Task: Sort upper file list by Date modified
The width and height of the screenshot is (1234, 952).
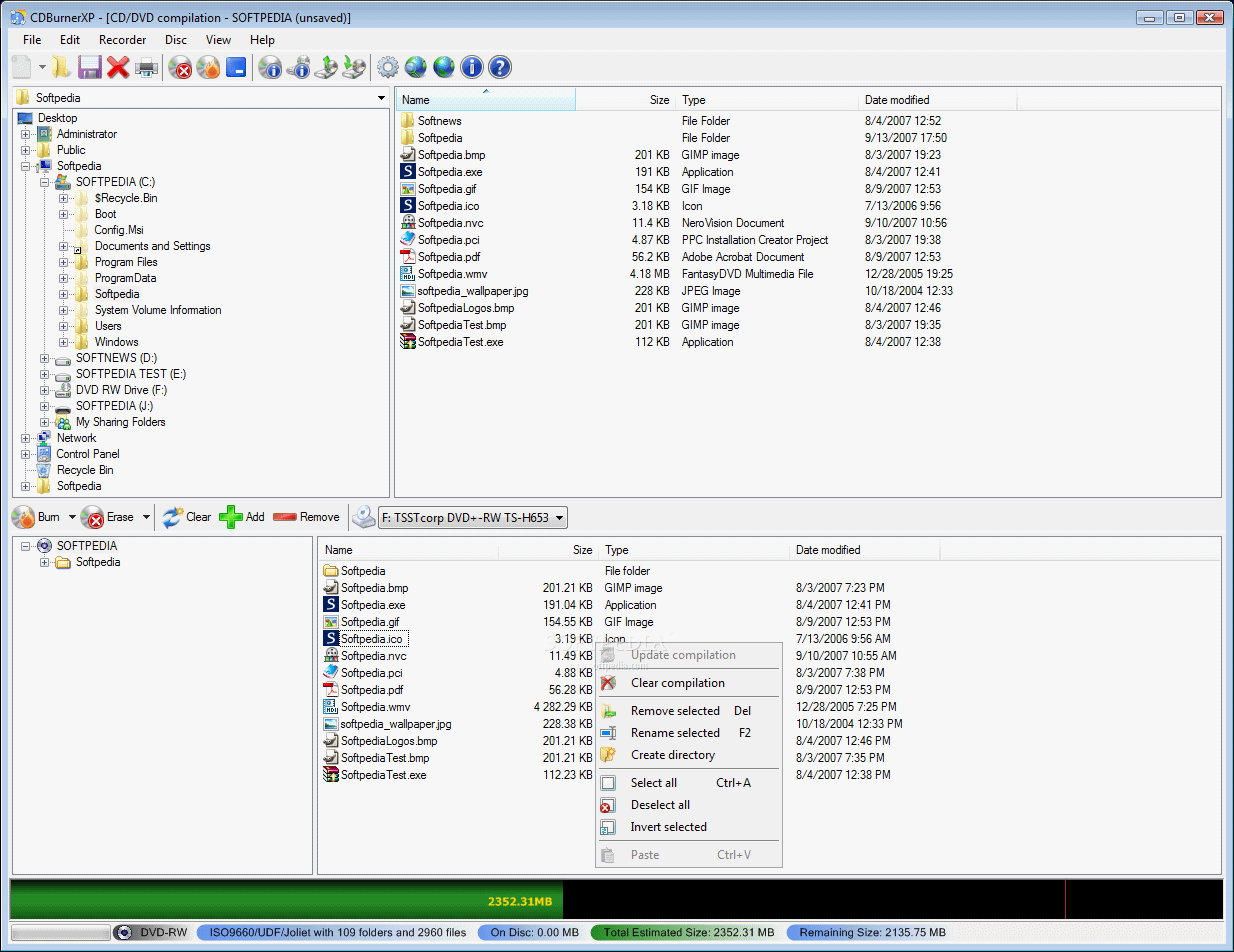Action: 938,100
